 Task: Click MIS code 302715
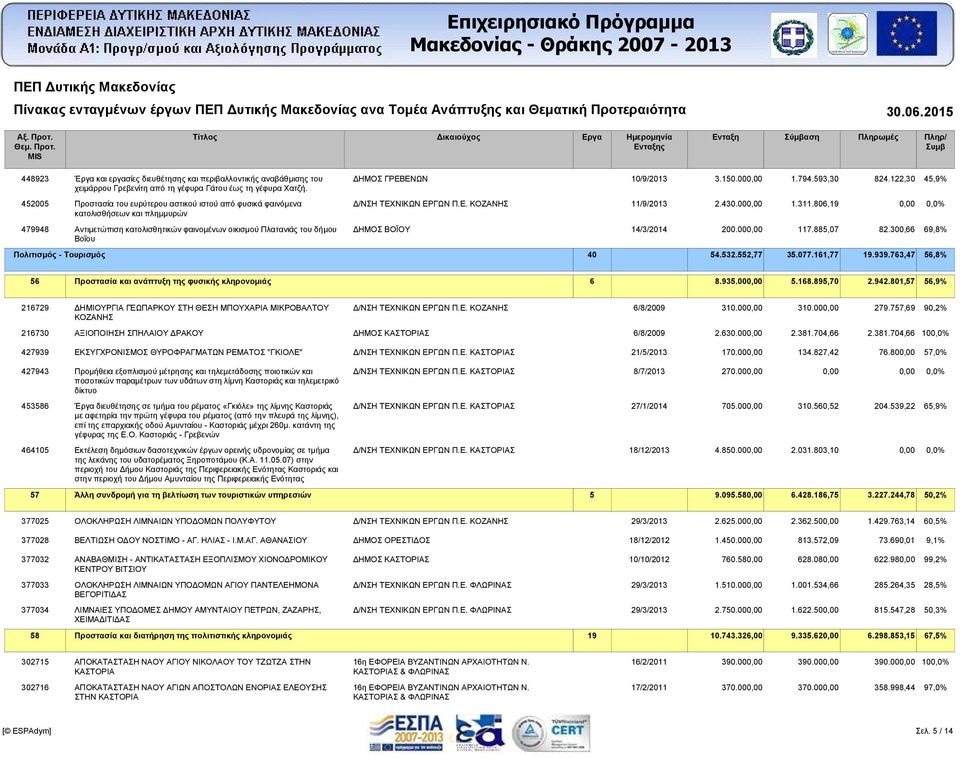tap(35, 662)
